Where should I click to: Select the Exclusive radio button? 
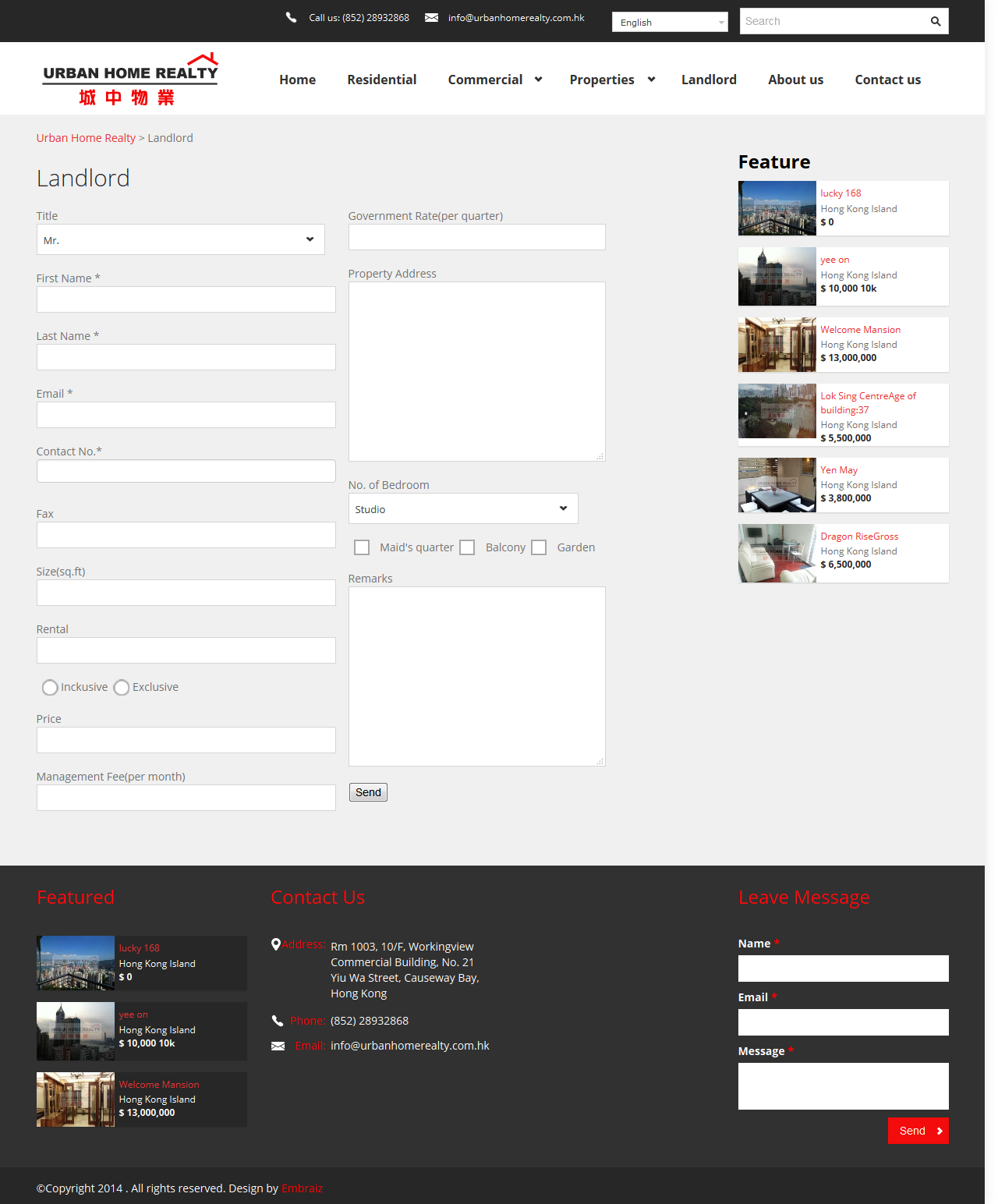click(122, 687)
